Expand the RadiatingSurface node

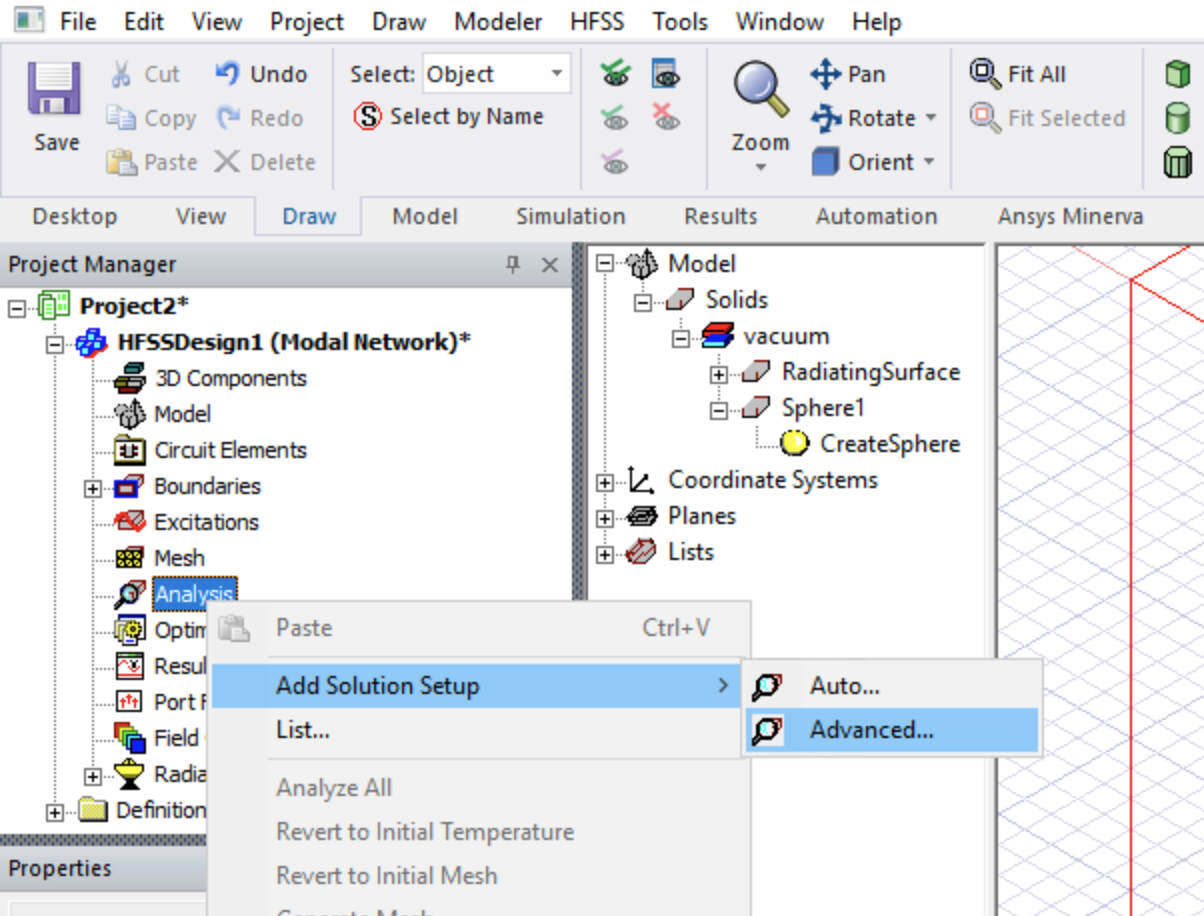[x=718, y=374]
